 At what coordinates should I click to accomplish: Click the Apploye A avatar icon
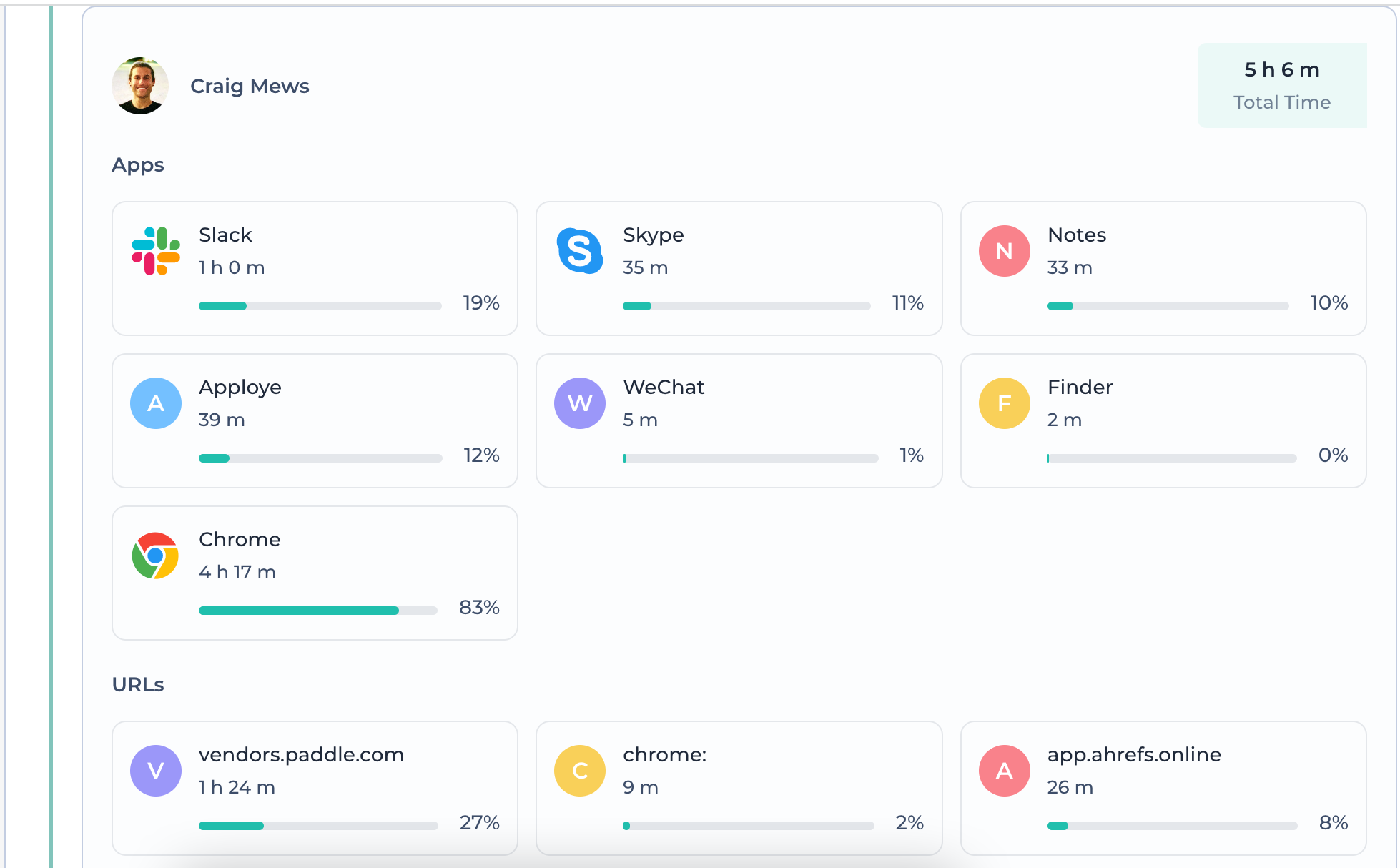(x=156, y=403)
